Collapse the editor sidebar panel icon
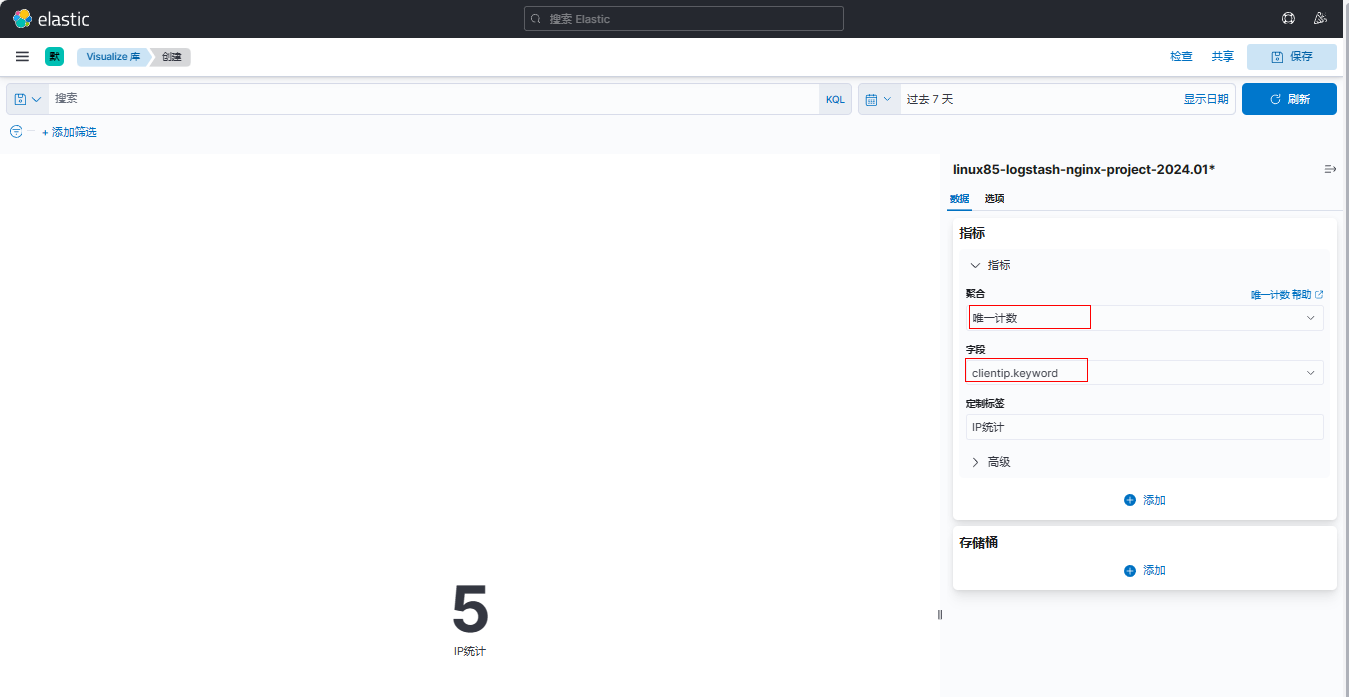The image size is (1349, 697). pos(1330,170)
